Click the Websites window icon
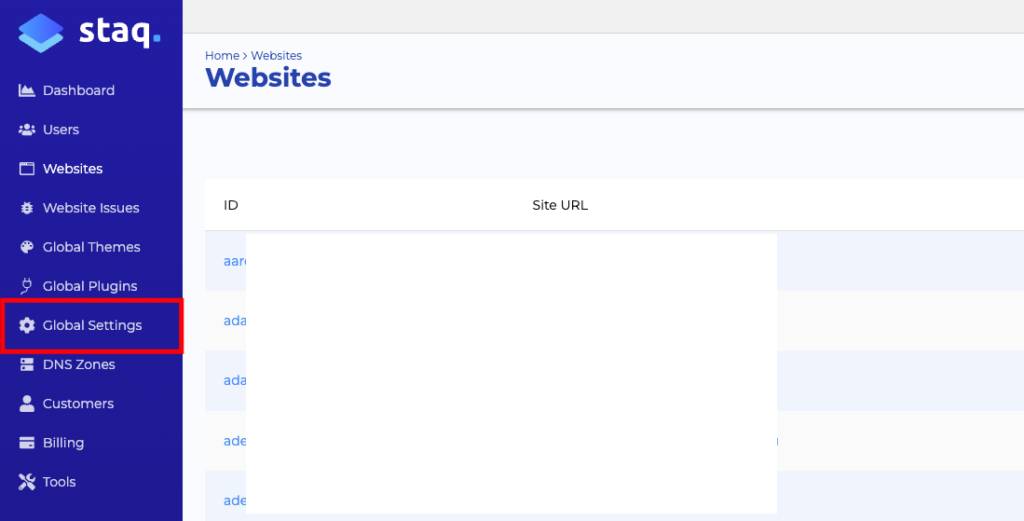This screenshot has height=521, width=1024. tap(27, 169)
